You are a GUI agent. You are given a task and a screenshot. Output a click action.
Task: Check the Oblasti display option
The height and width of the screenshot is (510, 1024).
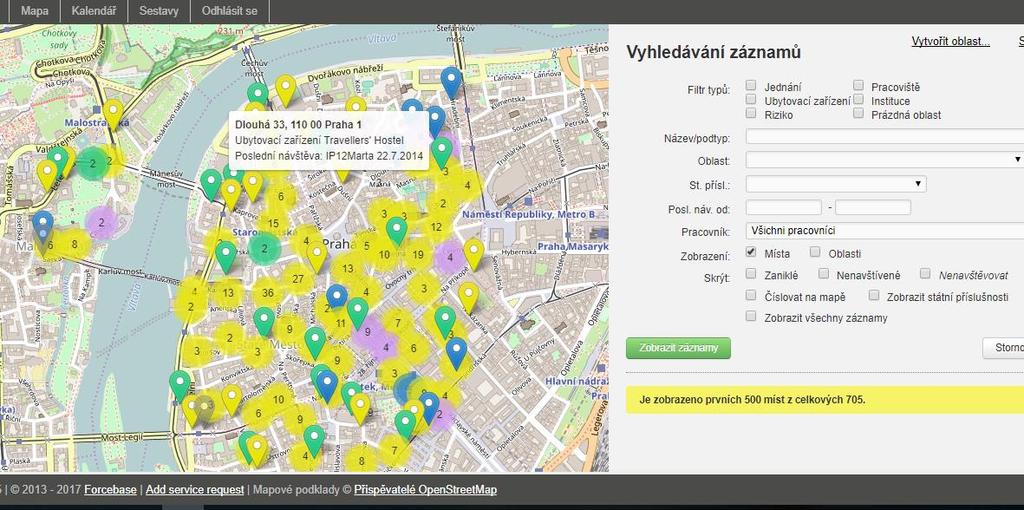[815, 252]
